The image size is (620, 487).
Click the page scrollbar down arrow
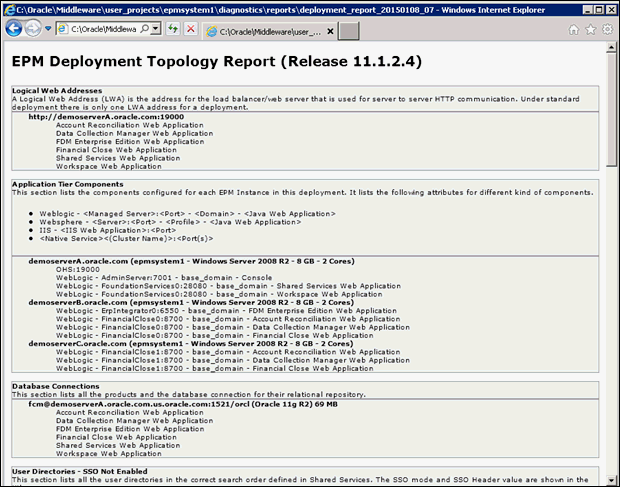tap(611, 480)
